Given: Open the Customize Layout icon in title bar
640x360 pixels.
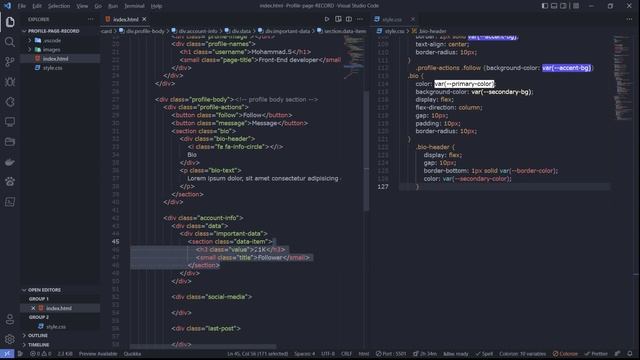Looking at the screenshot, I should pyautogui.click(x=576, y=6).
